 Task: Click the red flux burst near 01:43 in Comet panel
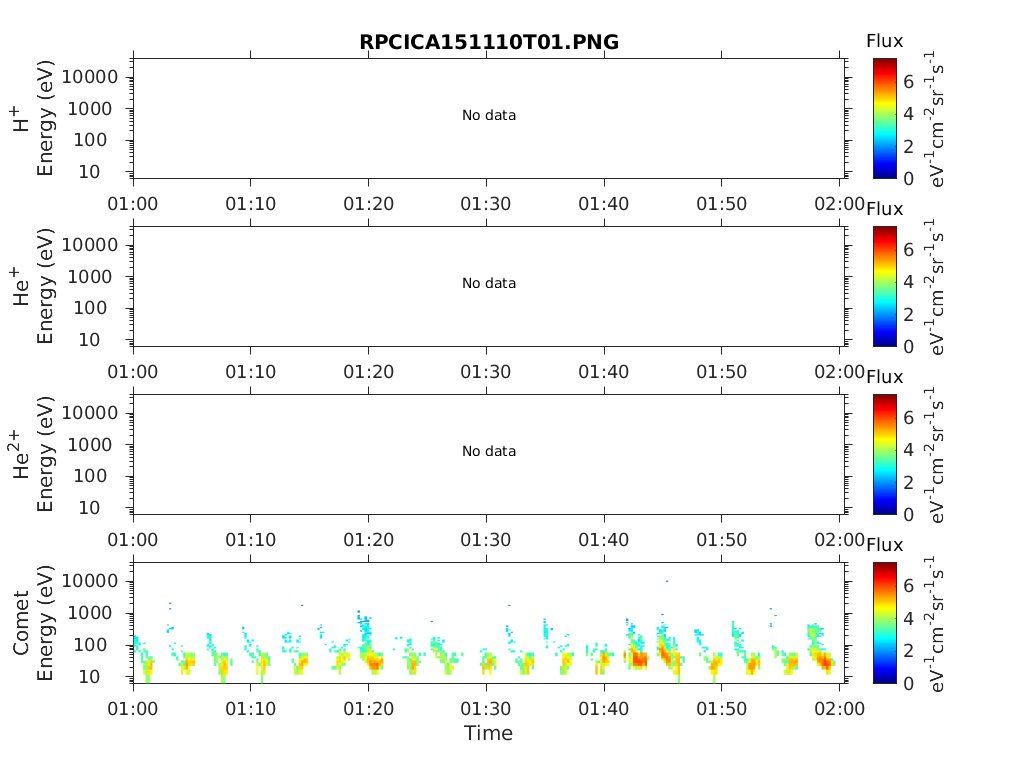tap(637, 659)
